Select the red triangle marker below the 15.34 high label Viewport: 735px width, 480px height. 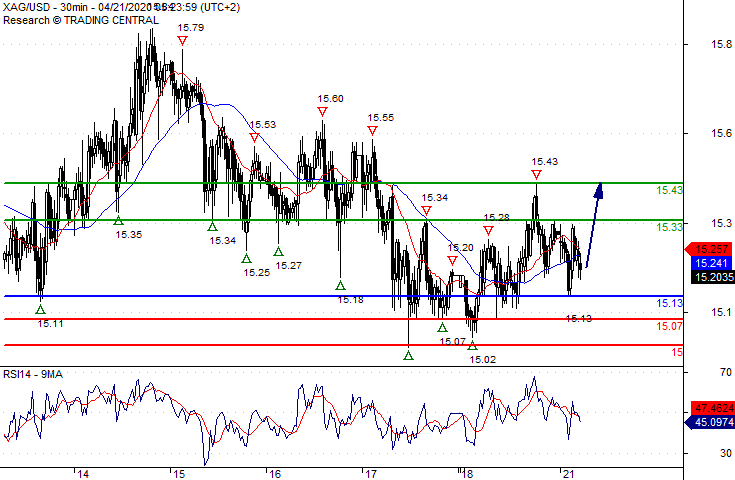(426, 211)
